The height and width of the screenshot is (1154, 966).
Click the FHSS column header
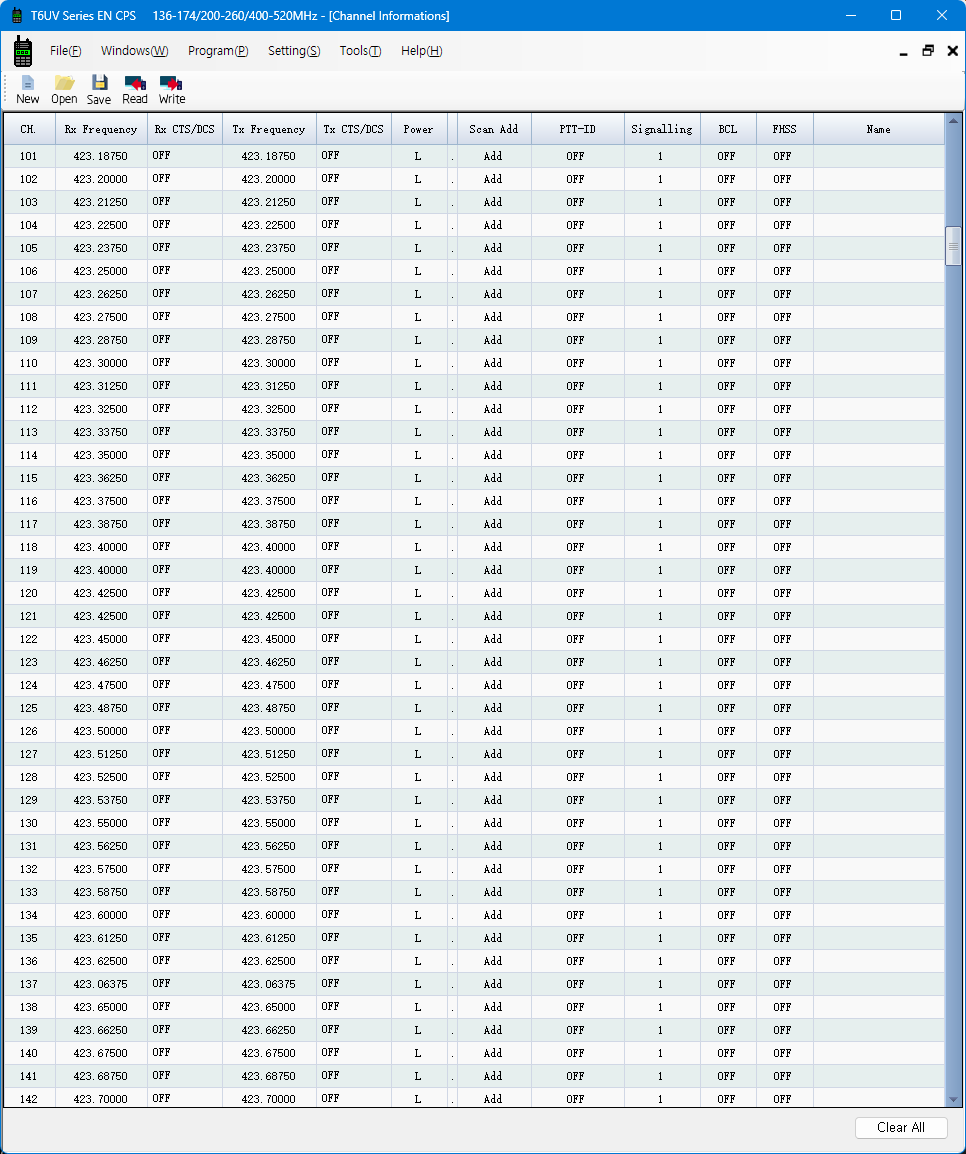(784, 130)
